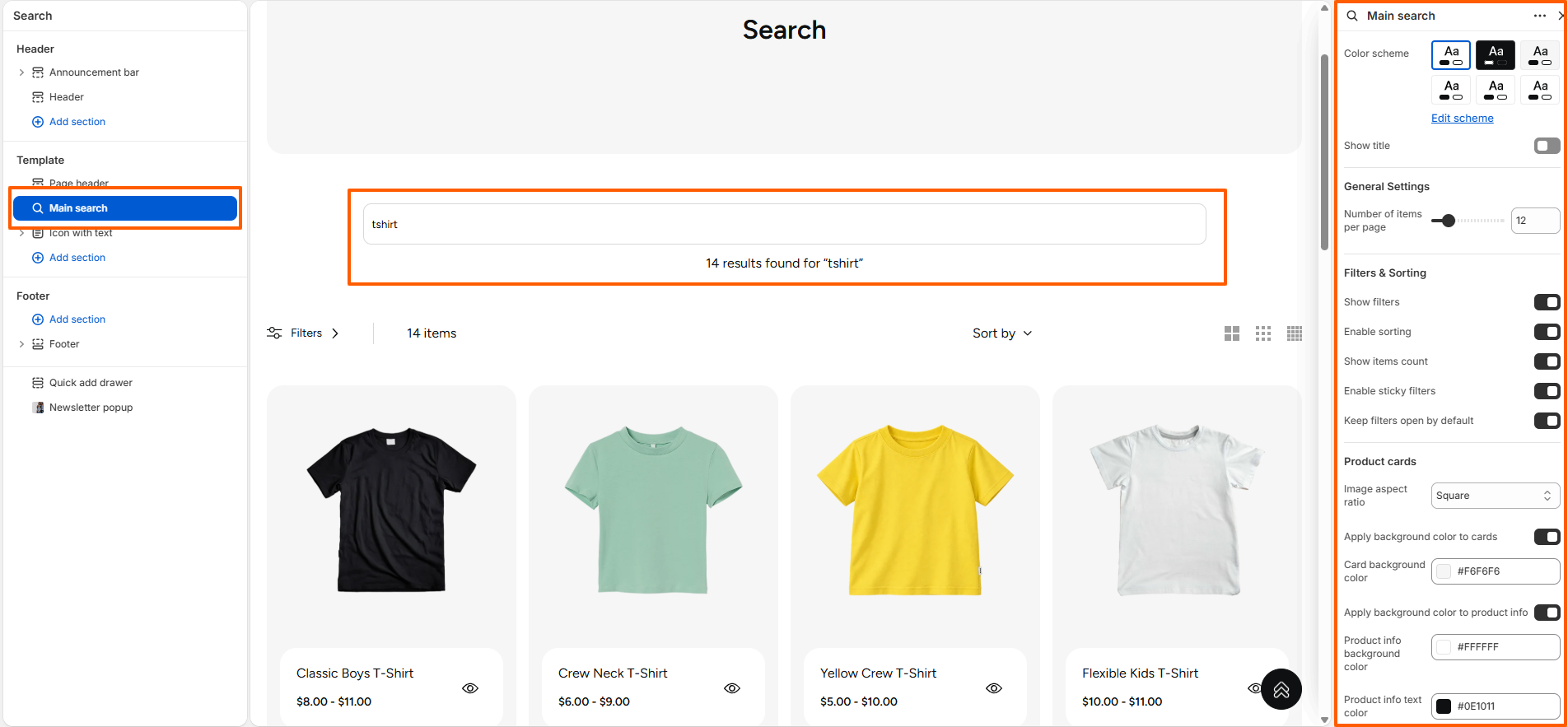Disable the Show filters switch
This screenshot has height=727, width=1568.
(x=1547, y=302)
